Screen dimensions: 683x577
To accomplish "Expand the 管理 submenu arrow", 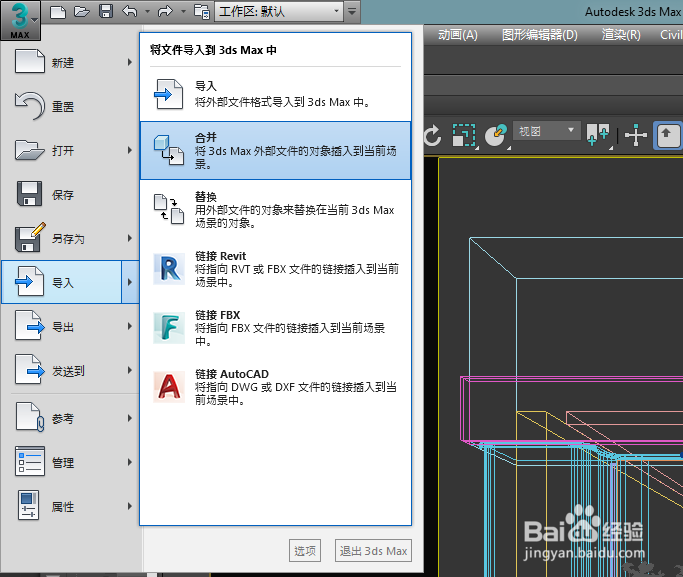I will (x=130, y=462).
